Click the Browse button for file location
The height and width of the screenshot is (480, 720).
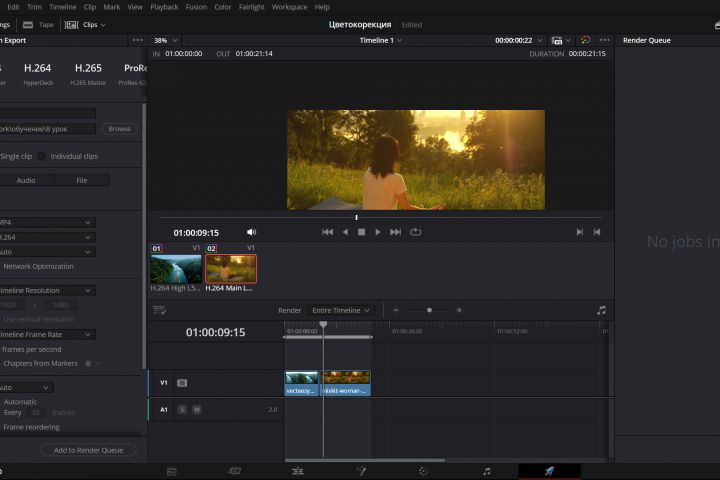pos(120,128)
